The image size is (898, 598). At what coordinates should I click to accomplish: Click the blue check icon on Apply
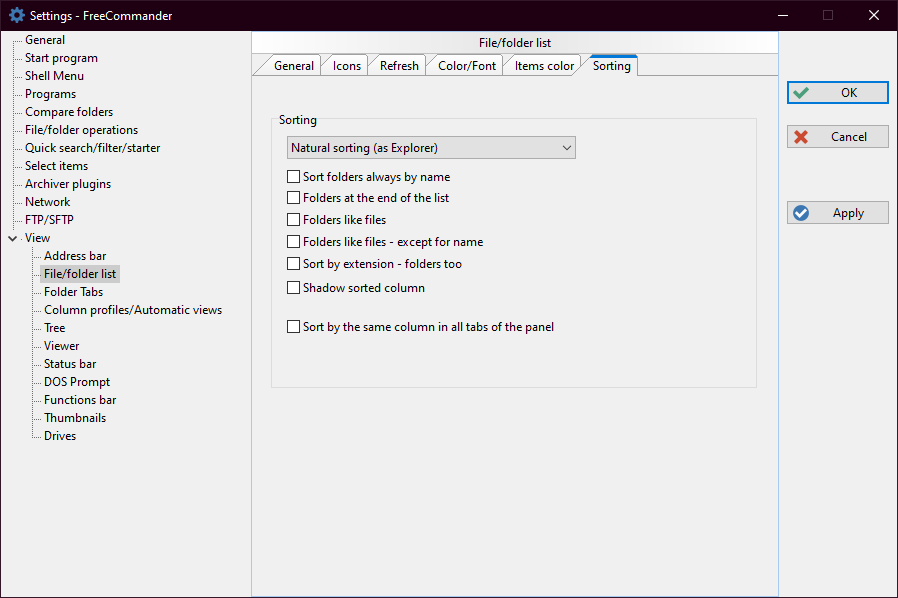801,213
